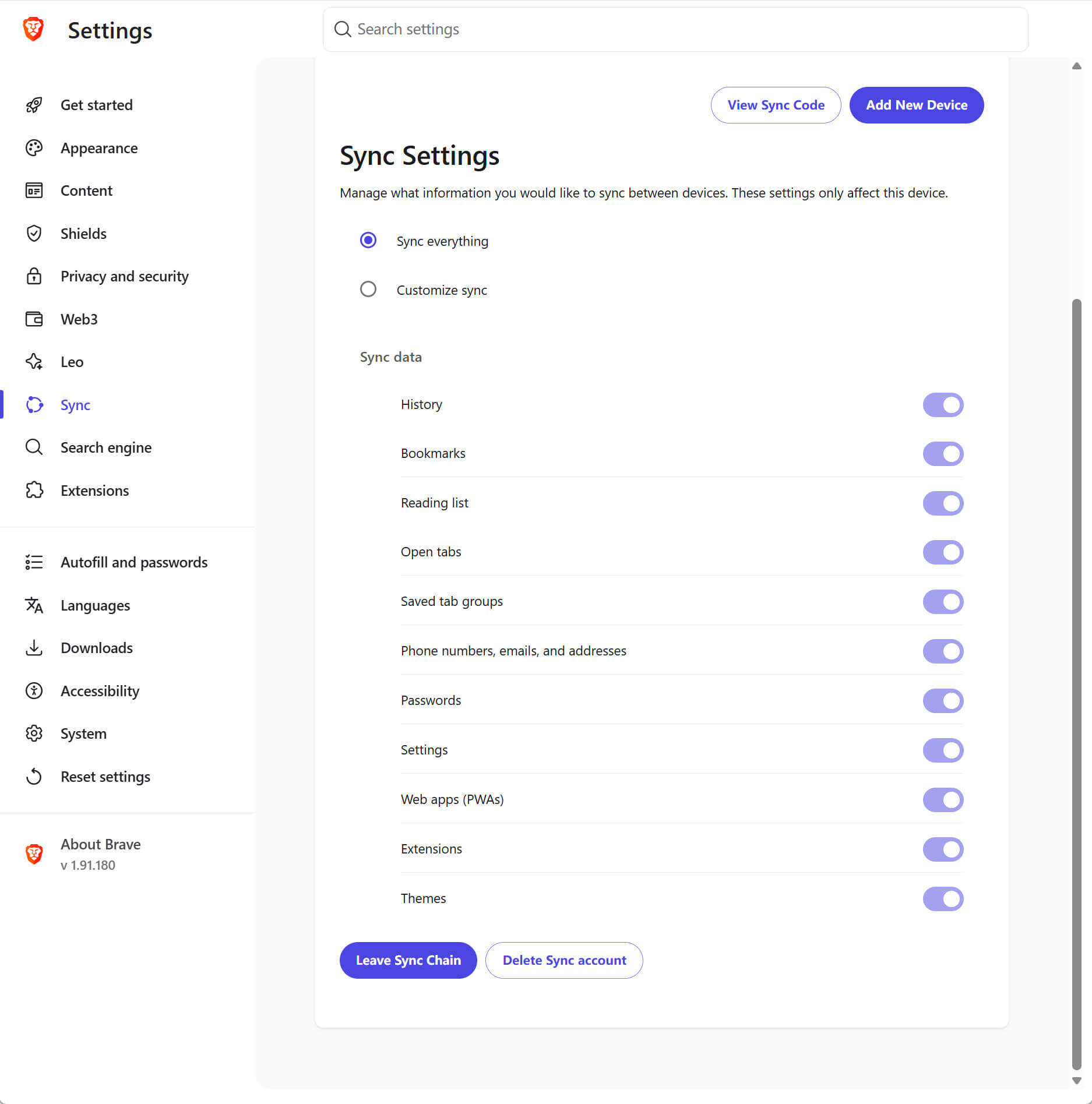Click the vertical scrollbar thumb
The width and height of the screenshot is (1092, 1104).
pyautogui.click(x=1076, y=685)
